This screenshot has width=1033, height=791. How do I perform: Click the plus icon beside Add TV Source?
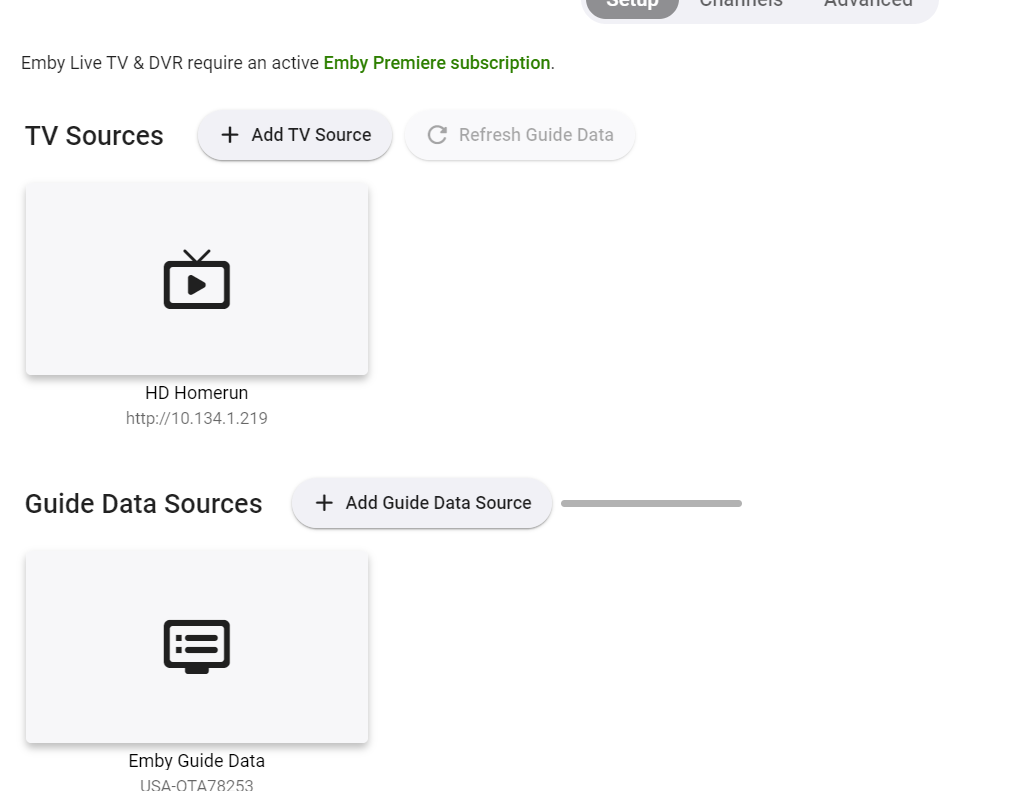(230, 135)
